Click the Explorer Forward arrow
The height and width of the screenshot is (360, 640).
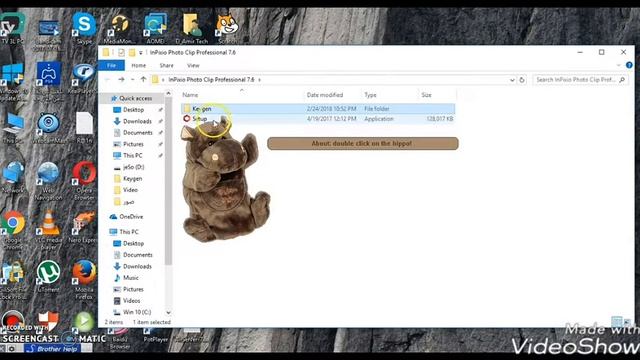pyautogui.click(x=121, y=80)
